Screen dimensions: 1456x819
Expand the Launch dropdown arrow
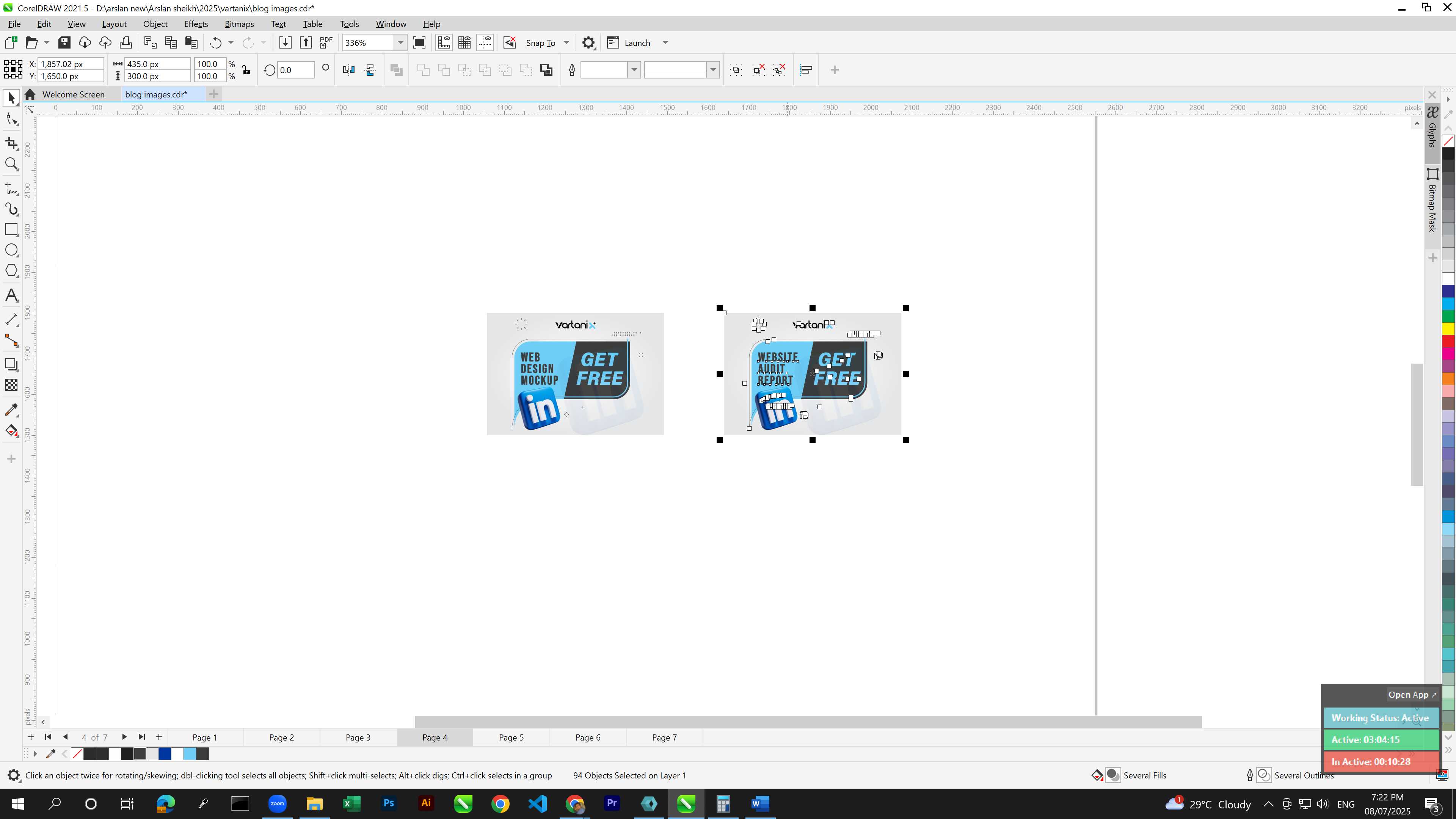[x=665, y=43]
